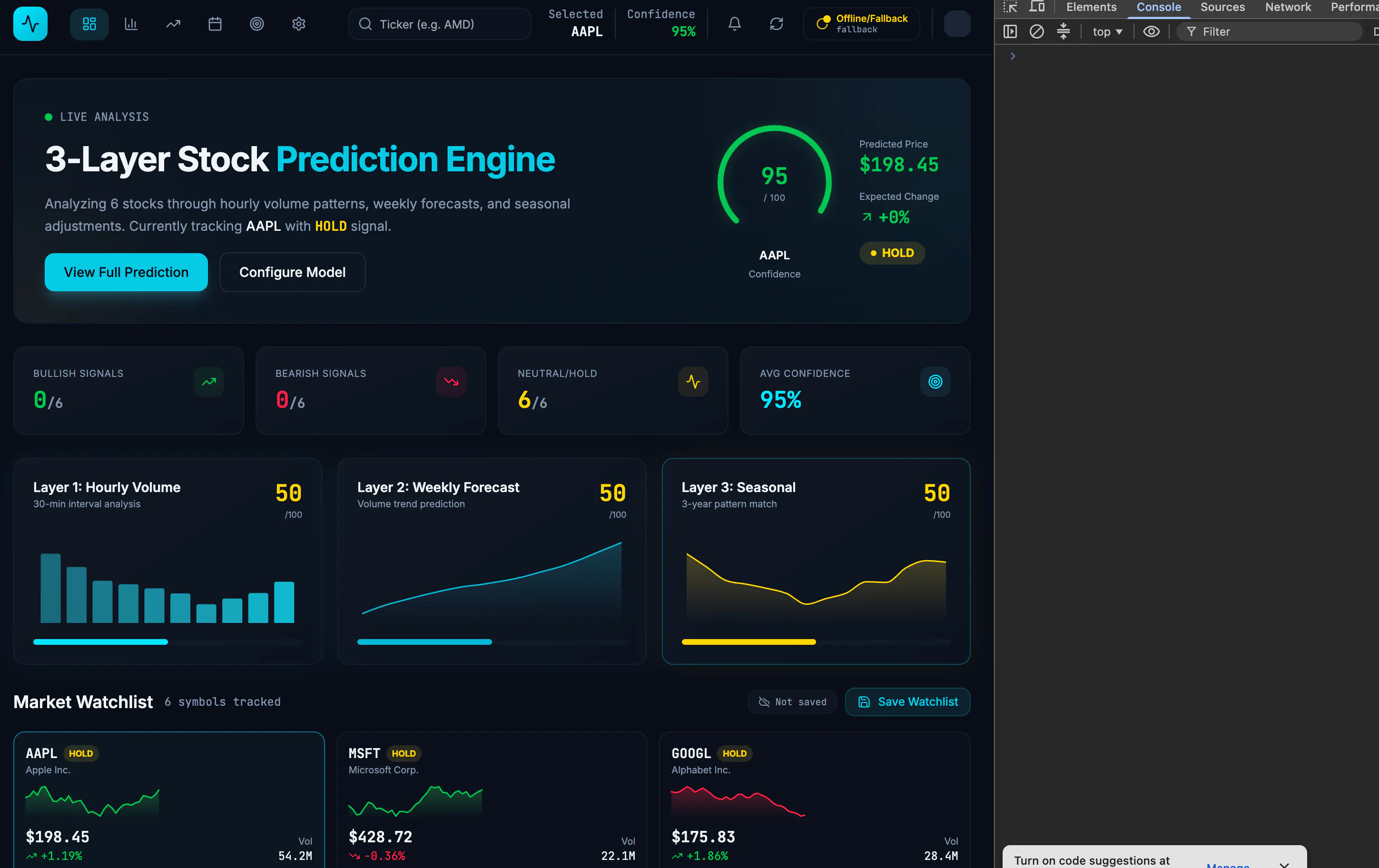Viewport: 1379px width, 868px height.
Task: Click the Avg Confidence 95% value
Action: [x=780, y=399]
